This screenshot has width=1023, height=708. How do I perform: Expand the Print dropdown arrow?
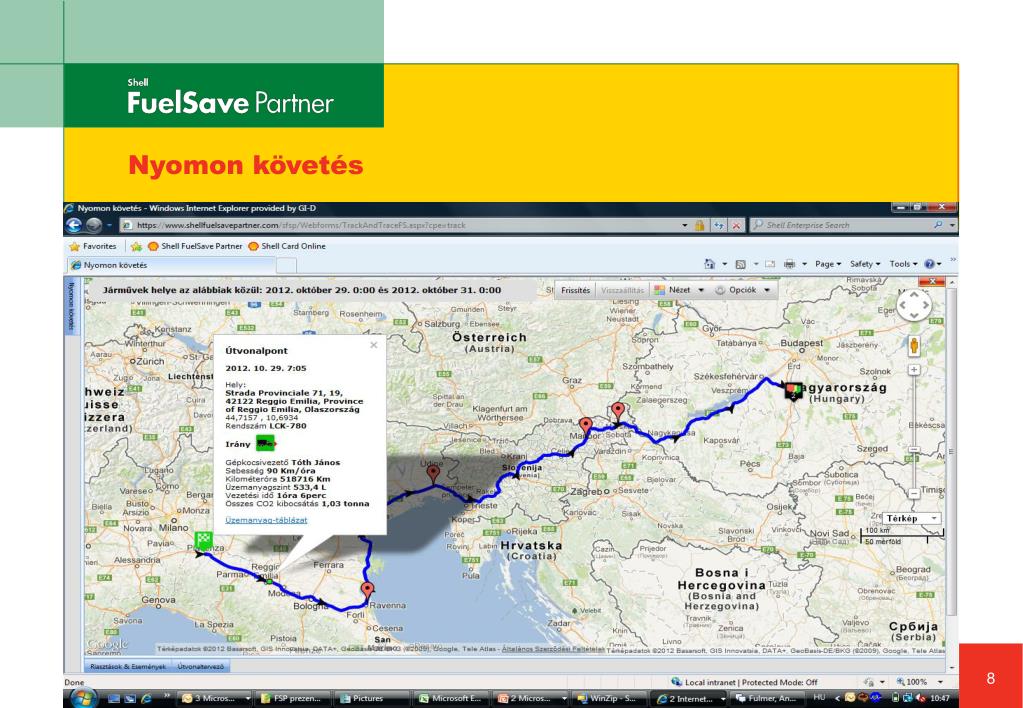tap(804, 264)
